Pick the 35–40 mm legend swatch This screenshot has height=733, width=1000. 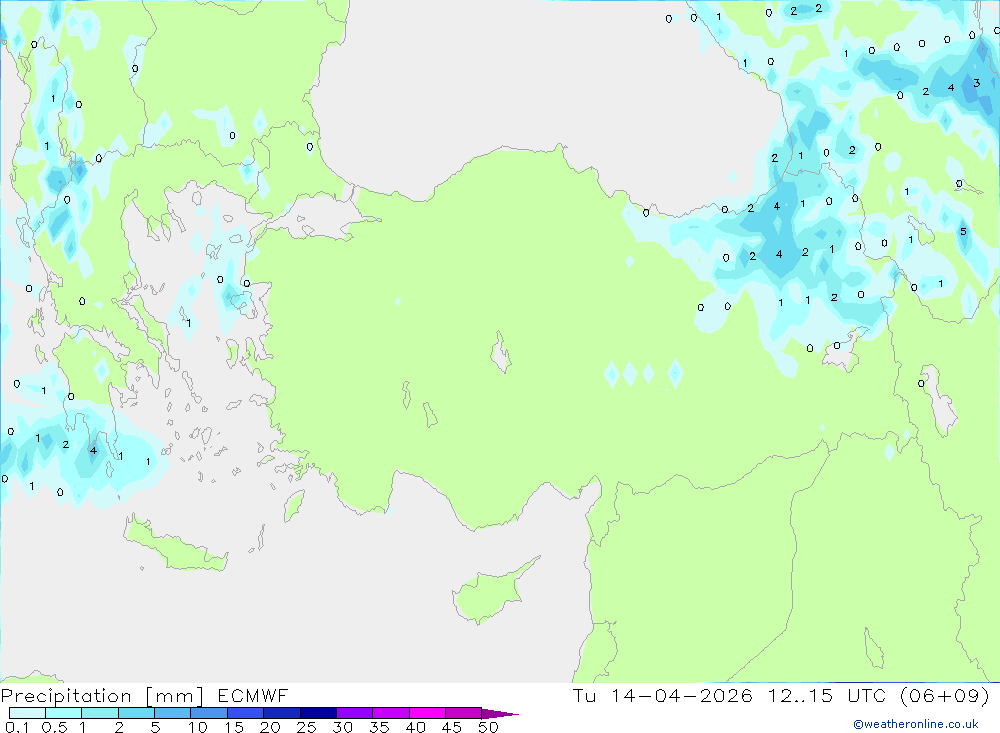[390, 713]
